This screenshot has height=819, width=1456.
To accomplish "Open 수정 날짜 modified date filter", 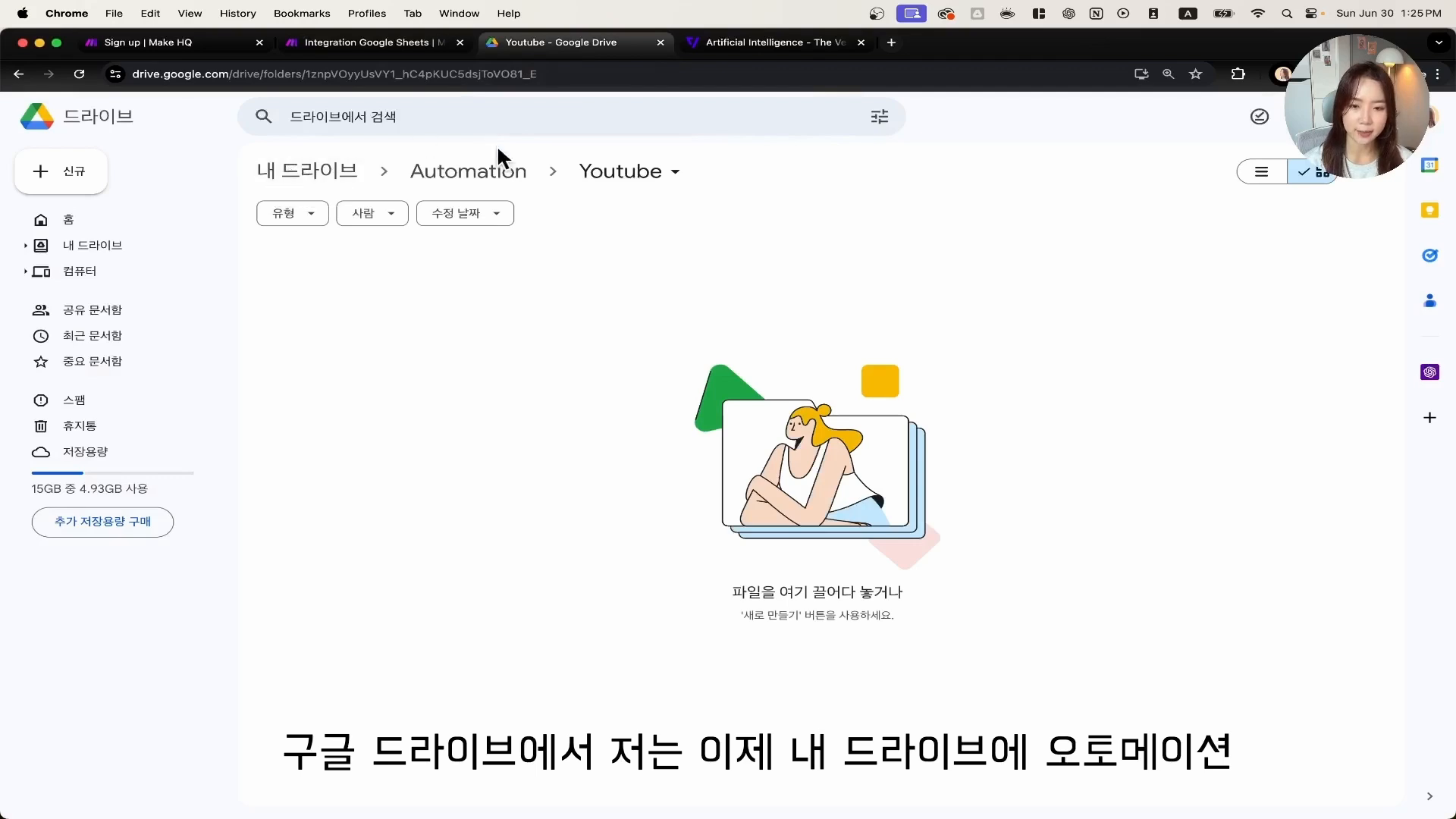I will coord(465,214).
